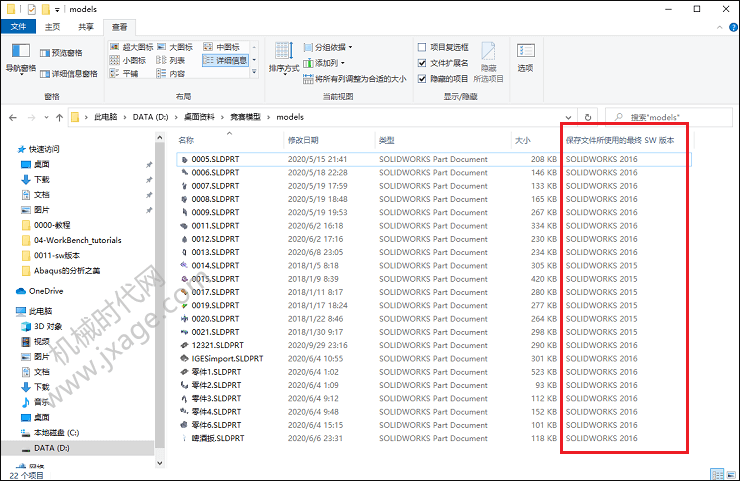Open 04-WorkBench_tutorials quick access folder
The height and width of the screenshot is (481, 740).
[x=72, y=240]
